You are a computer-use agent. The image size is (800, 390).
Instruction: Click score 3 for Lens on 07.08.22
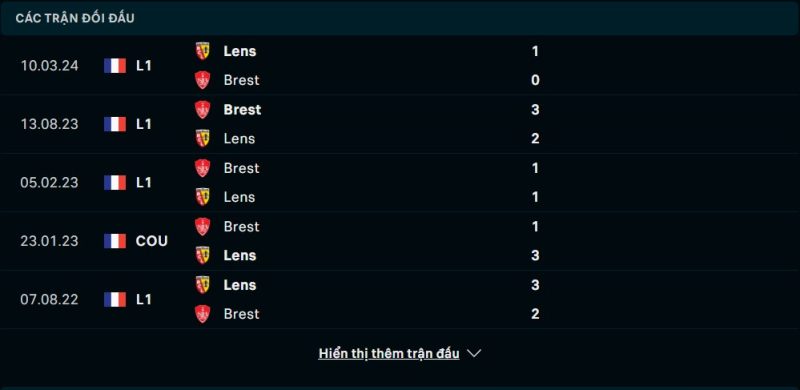535,285
